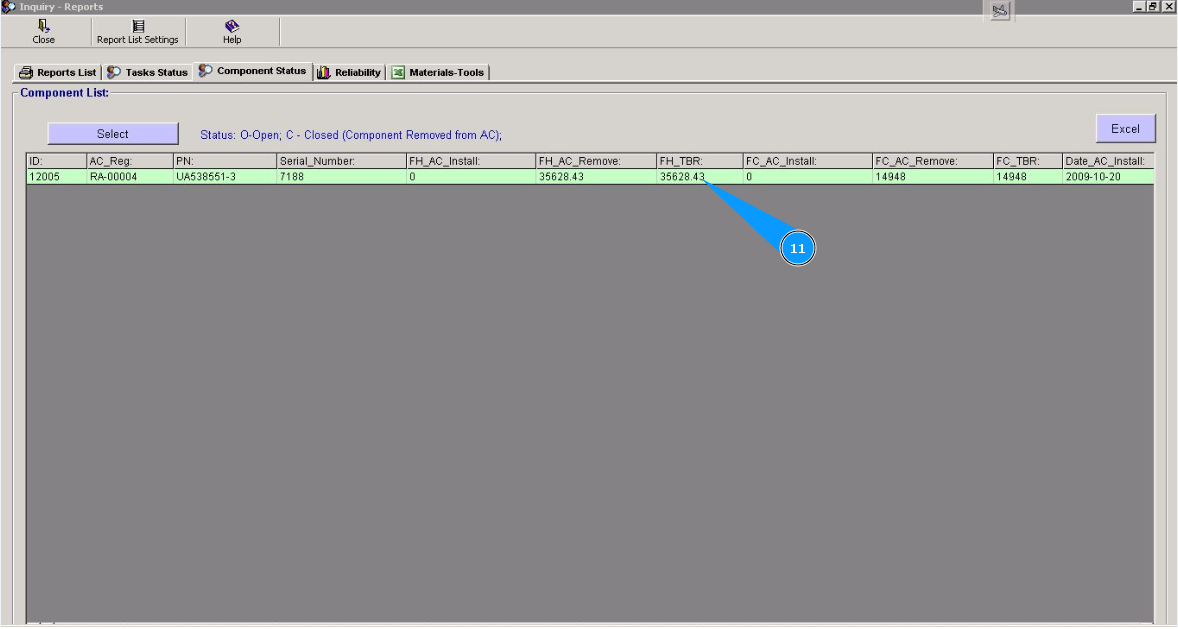
Task: Click the PN column header
Action: click(225, 161)
